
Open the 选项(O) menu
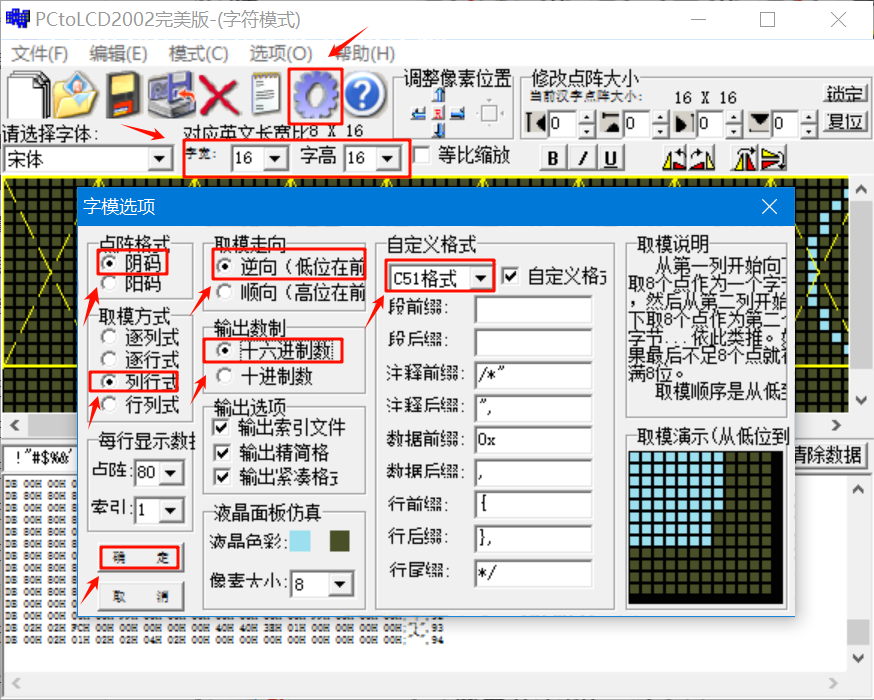point(281,54)
